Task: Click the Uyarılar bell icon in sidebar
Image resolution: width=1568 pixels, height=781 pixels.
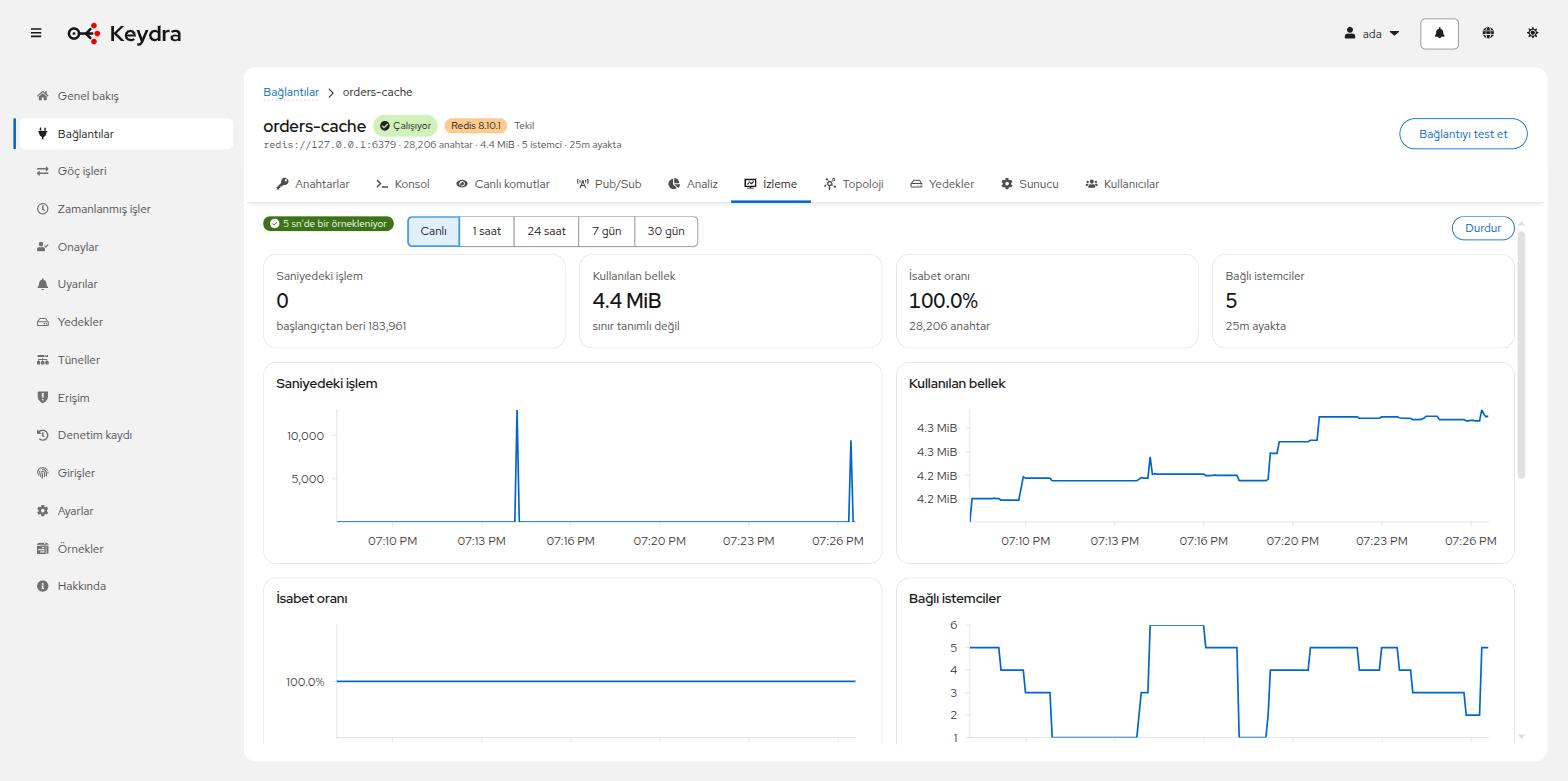Action: 42,284
